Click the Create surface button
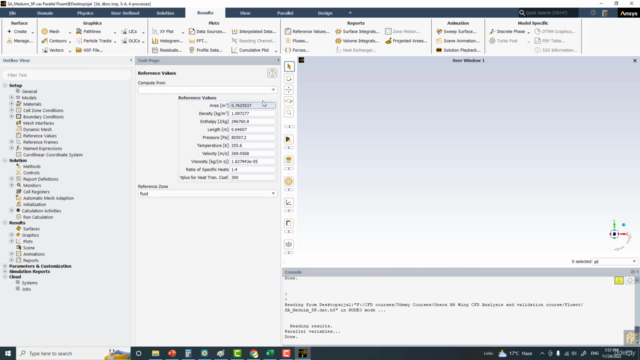The width and height of the screenshot is (640, 360). click(17, 31)
